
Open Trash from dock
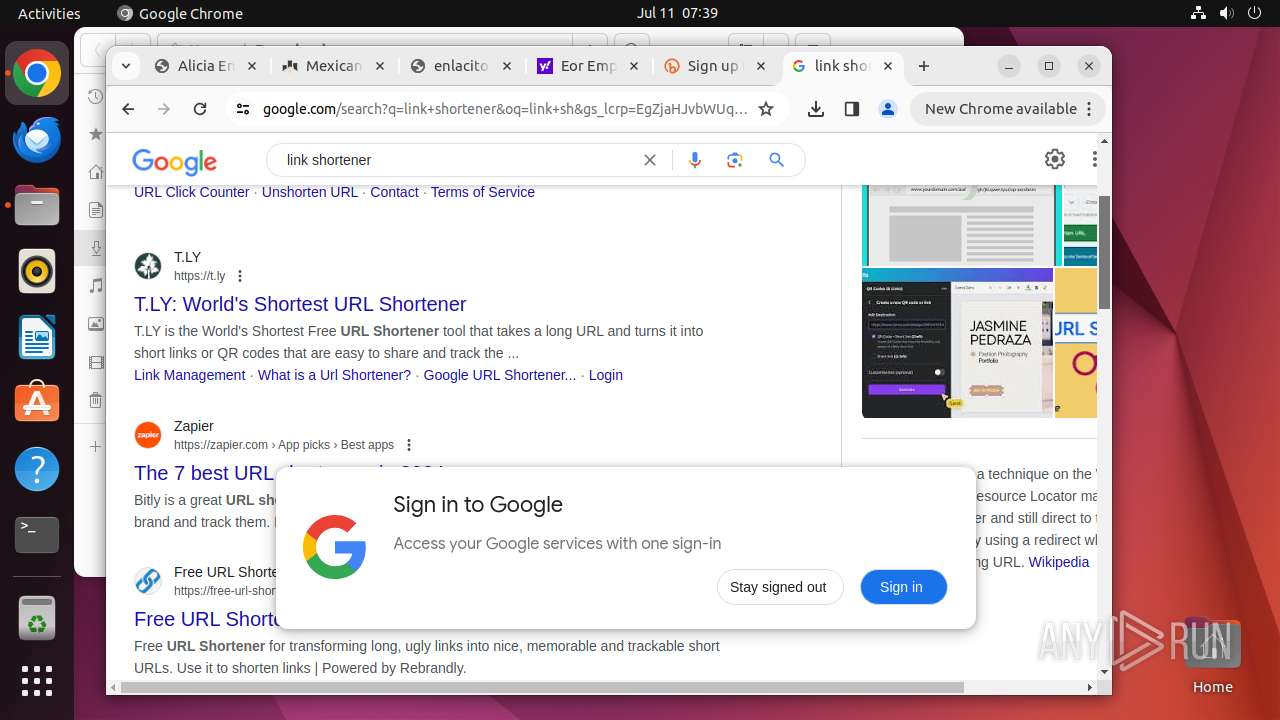(x=37, y=617)
